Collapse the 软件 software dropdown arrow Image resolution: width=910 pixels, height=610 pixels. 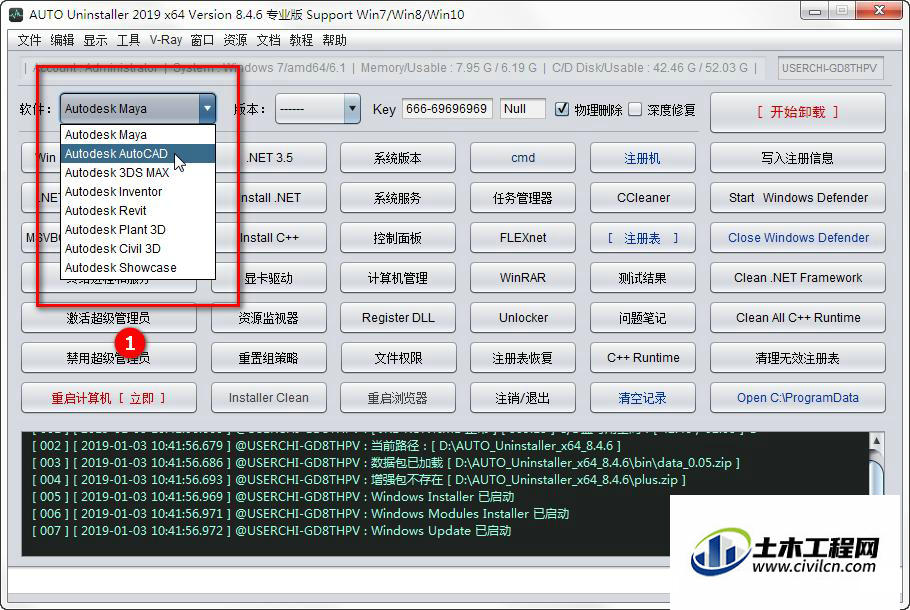click(x=207, y=109)
